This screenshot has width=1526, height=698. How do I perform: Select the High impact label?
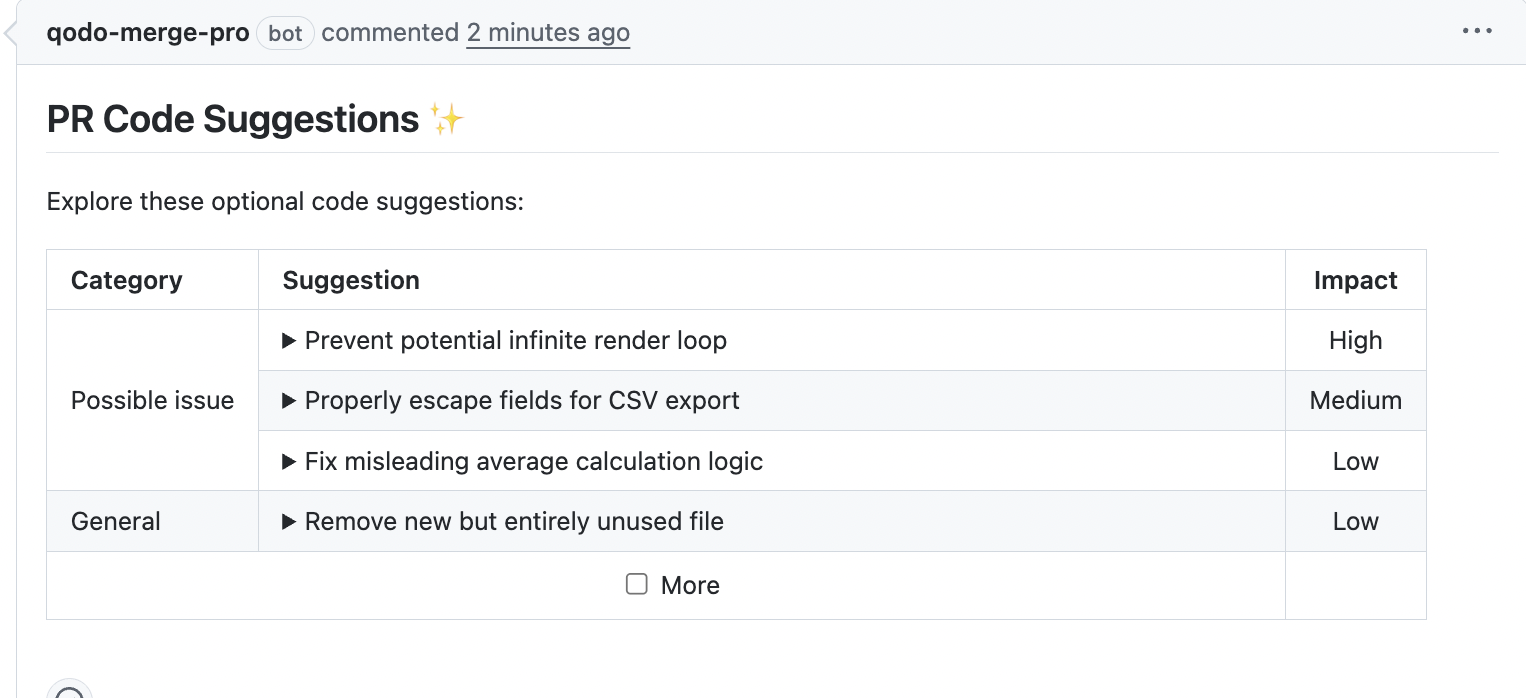1355,340
